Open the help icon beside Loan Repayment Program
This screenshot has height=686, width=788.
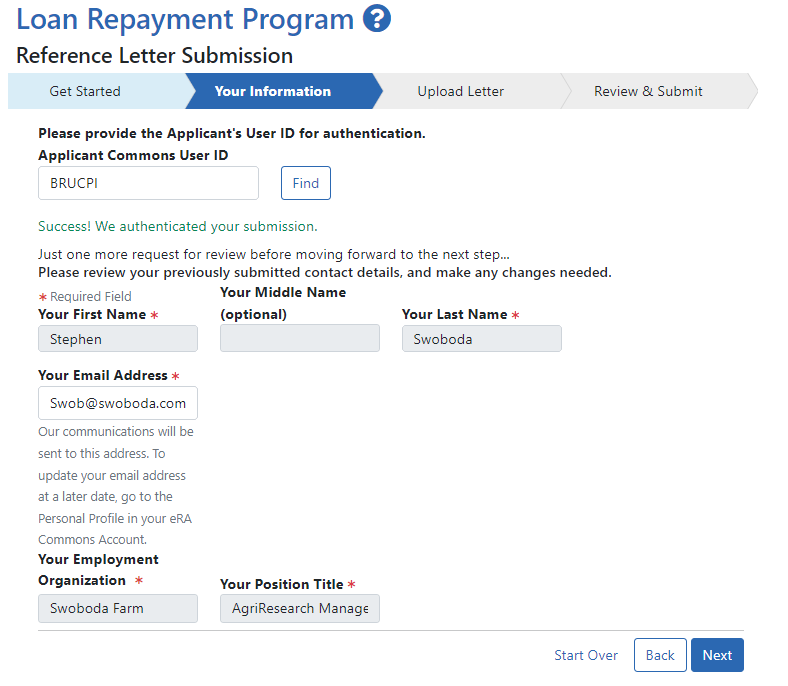[376, 19]
